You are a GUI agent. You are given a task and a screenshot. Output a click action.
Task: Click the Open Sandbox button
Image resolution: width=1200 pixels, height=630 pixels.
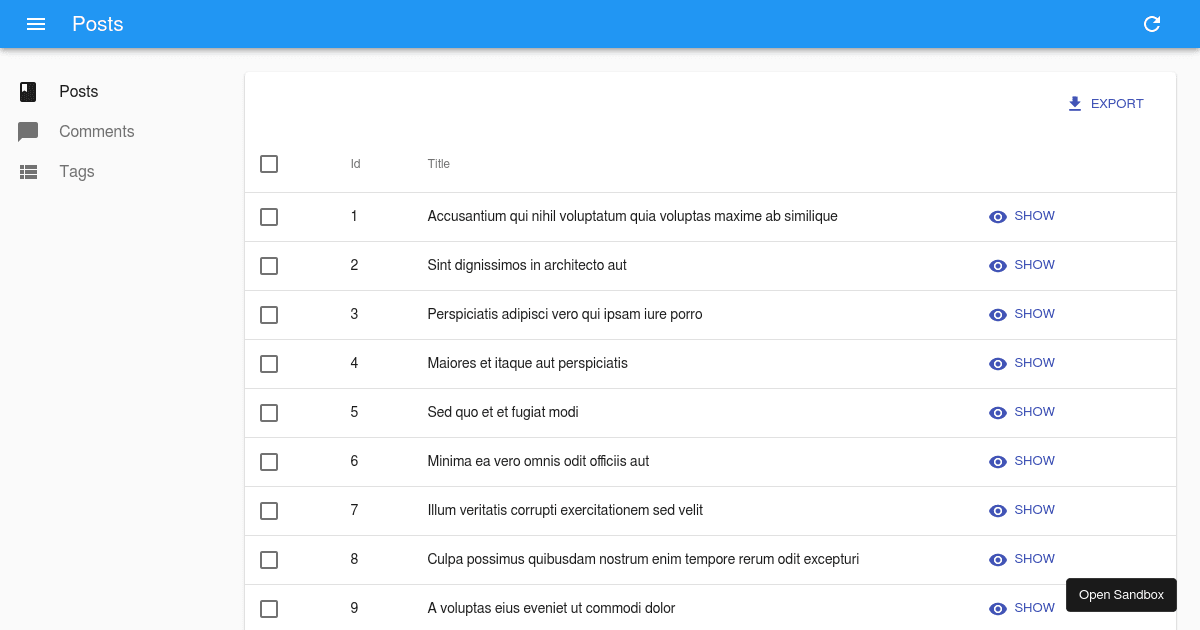(1121, 594)
